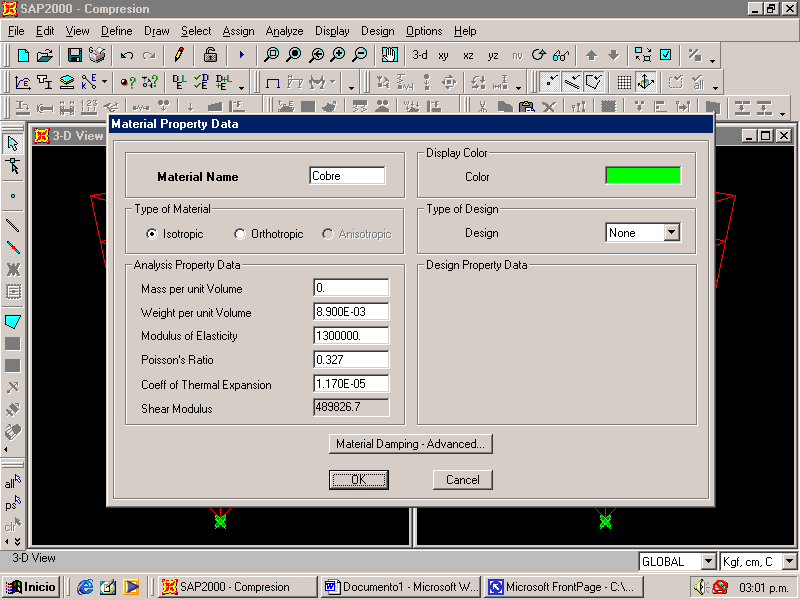Click the previous selection 'ps' tool

[13, 504]
